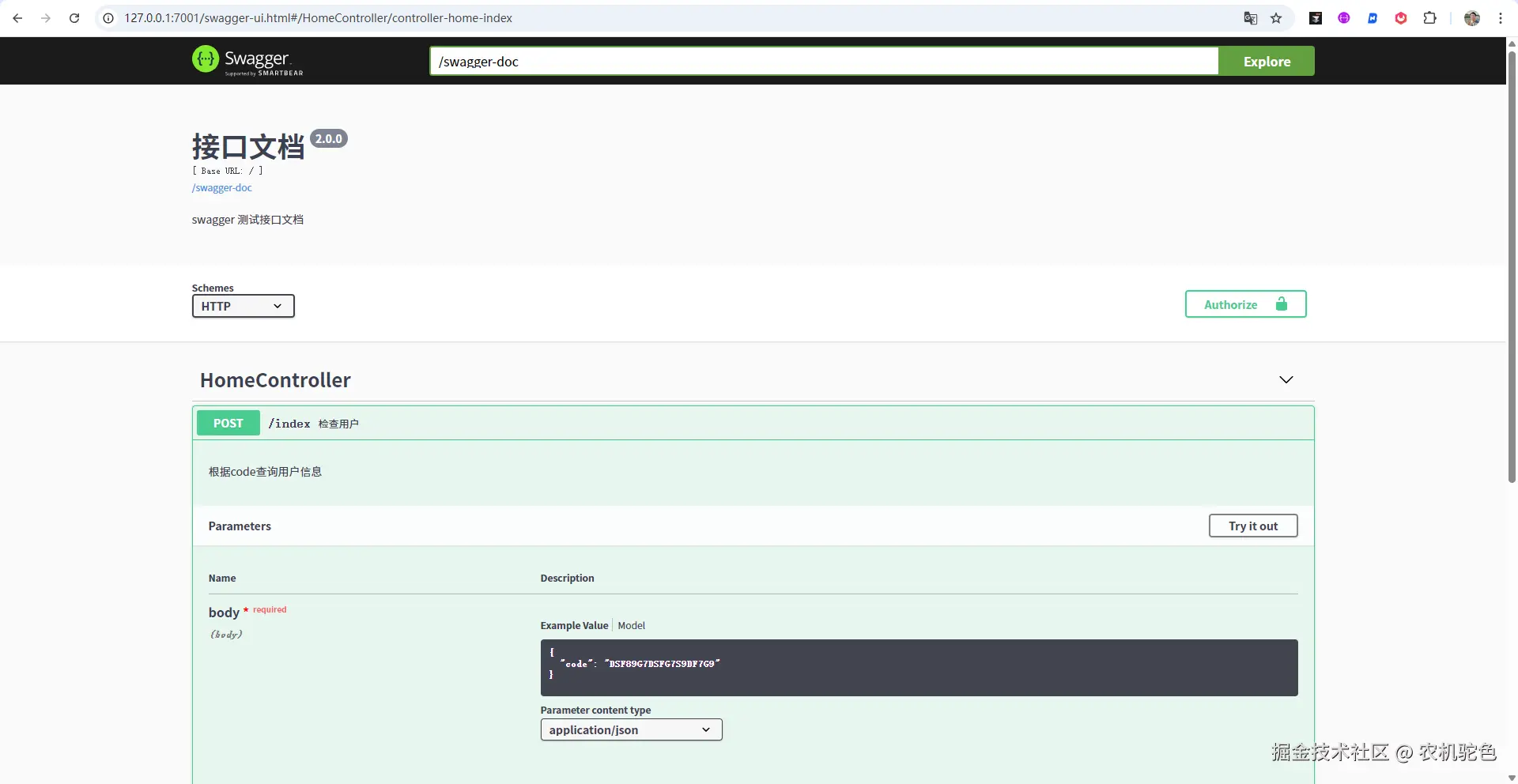Click the browser back arrow icon
Screen dimensions: 1518x784
pos(17,18)
